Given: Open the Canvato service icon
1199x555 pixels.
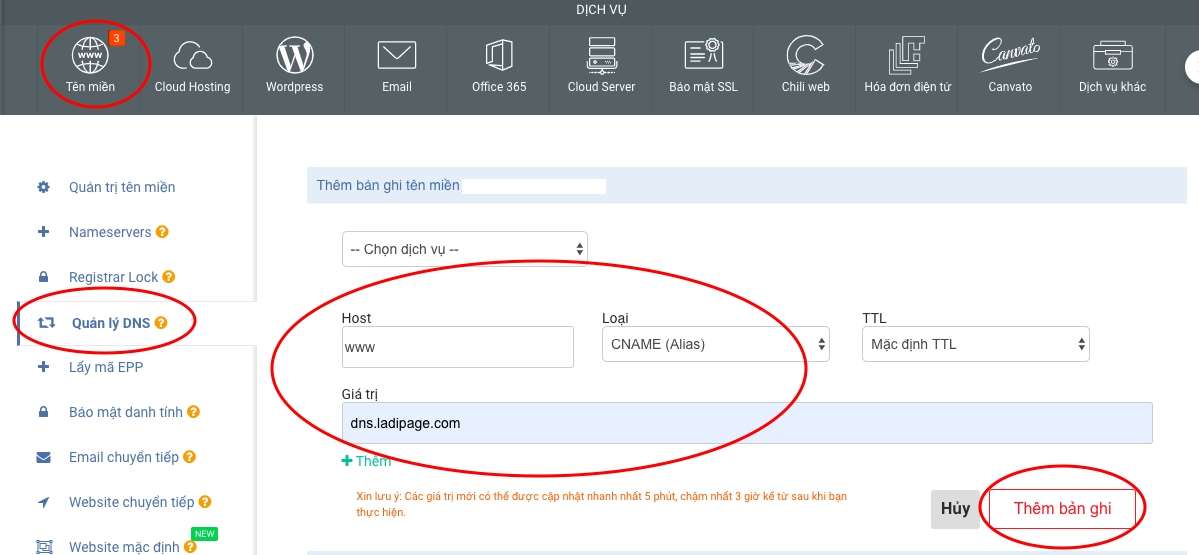Looking at the screenshot, I should (x=1010, y=55).
